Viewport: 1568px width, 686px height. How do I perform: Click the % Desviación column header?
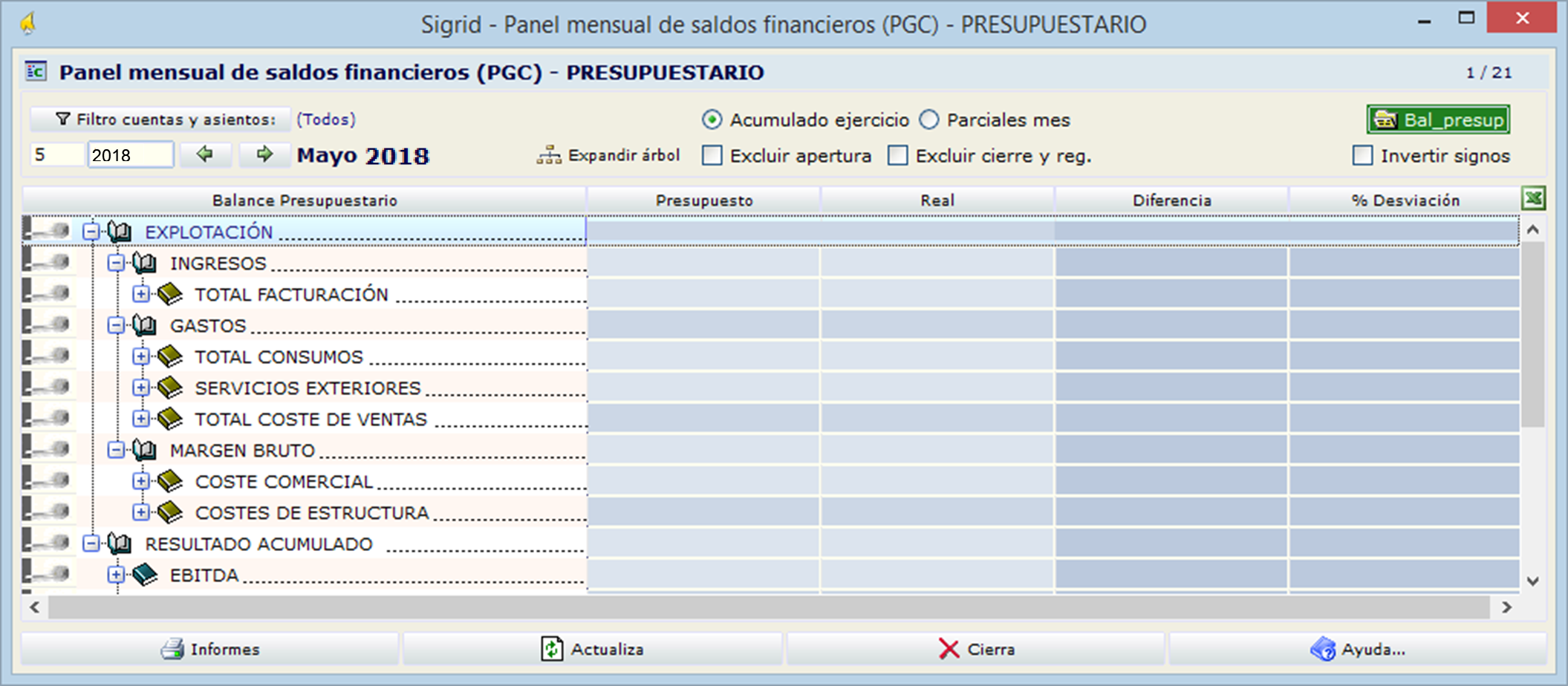point(1405,200)
